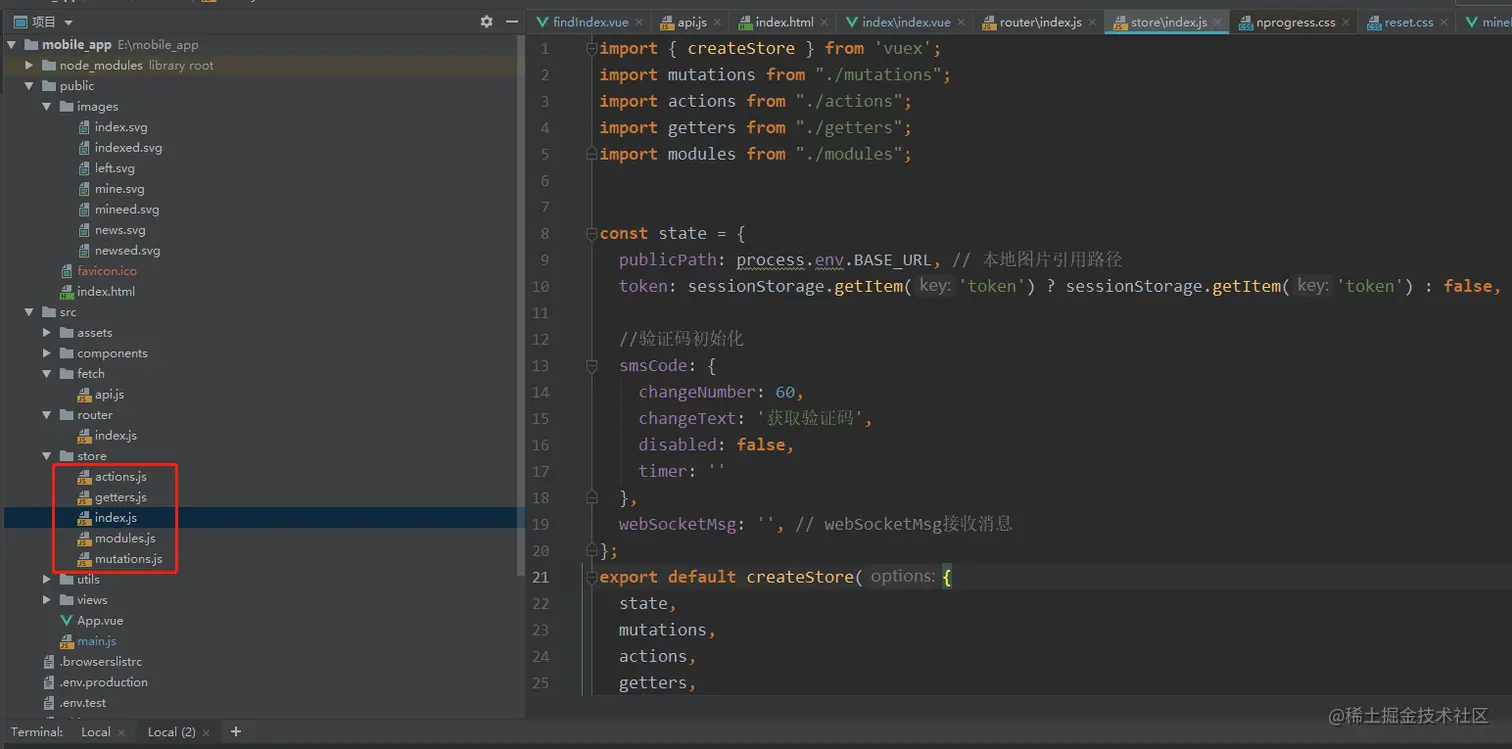This screenshot has height=749, width=1512.
Task: Switch to the index\index.vue editor tab
Action: pos(906,22)
